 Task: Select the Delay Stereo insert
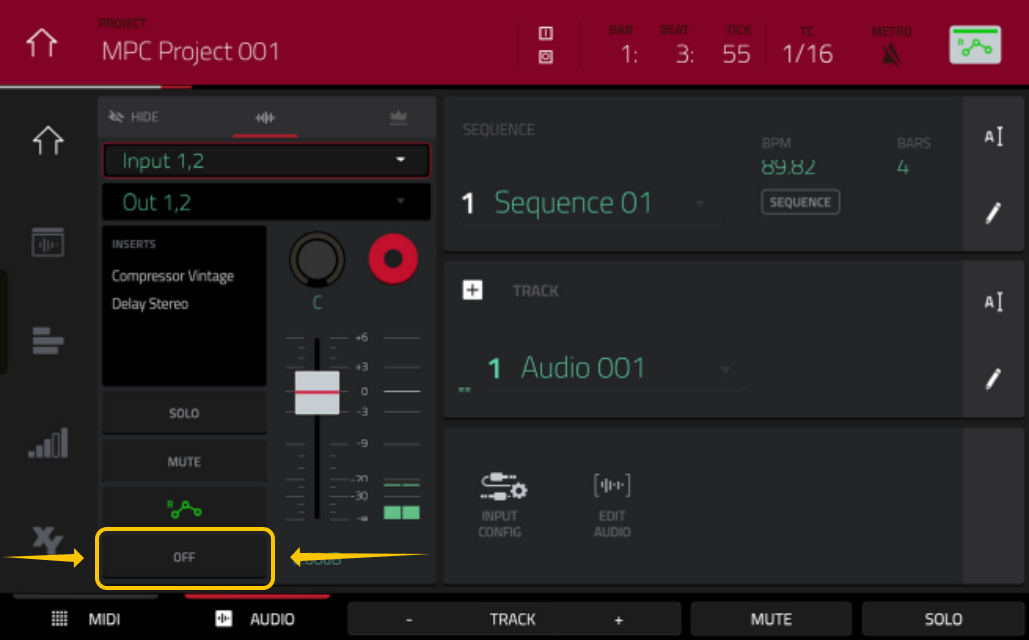pos(150,304)
